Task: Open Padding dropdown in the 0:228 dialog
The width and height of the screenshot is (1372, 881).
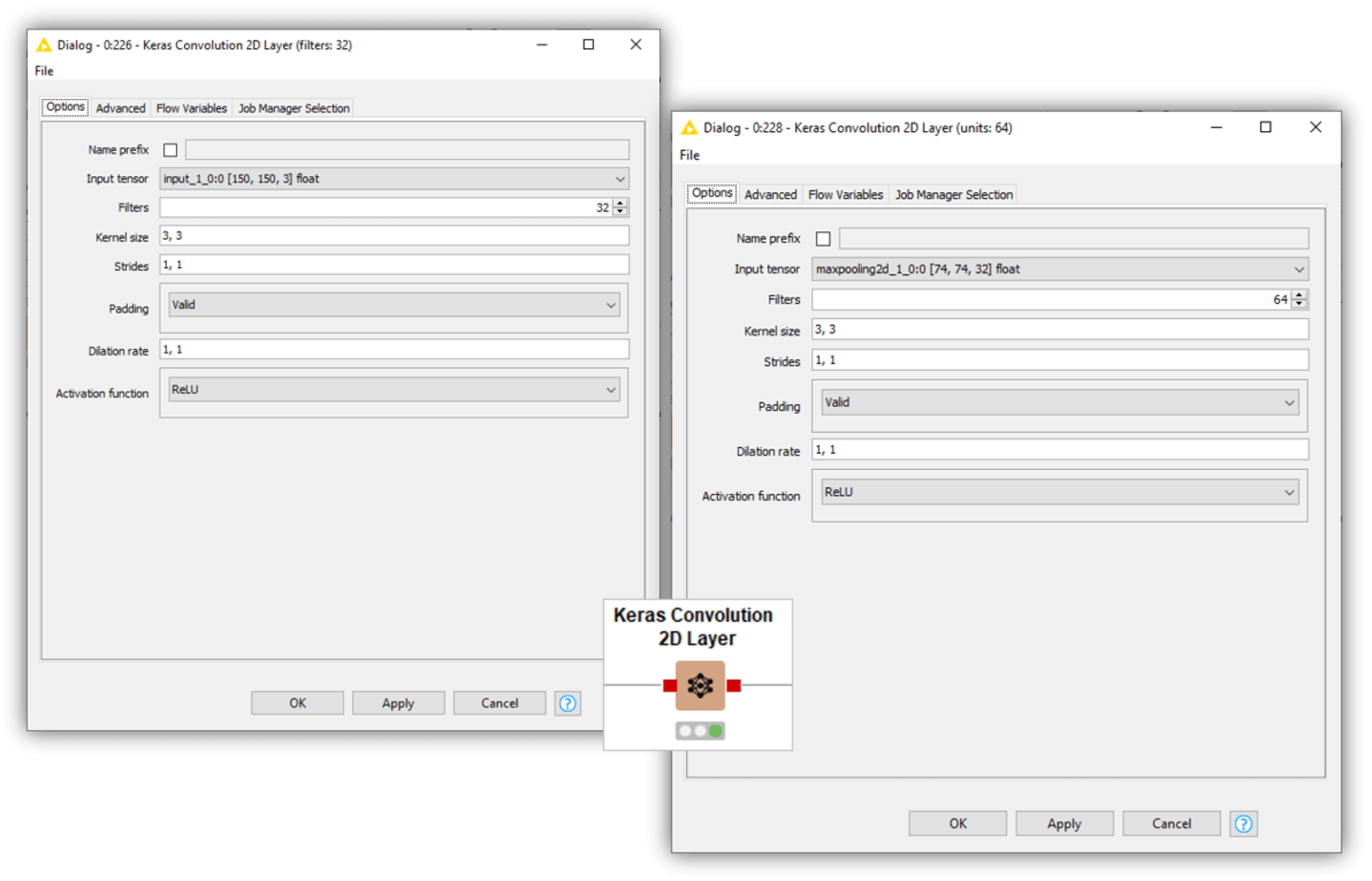Action: [x=1060, y=402]
